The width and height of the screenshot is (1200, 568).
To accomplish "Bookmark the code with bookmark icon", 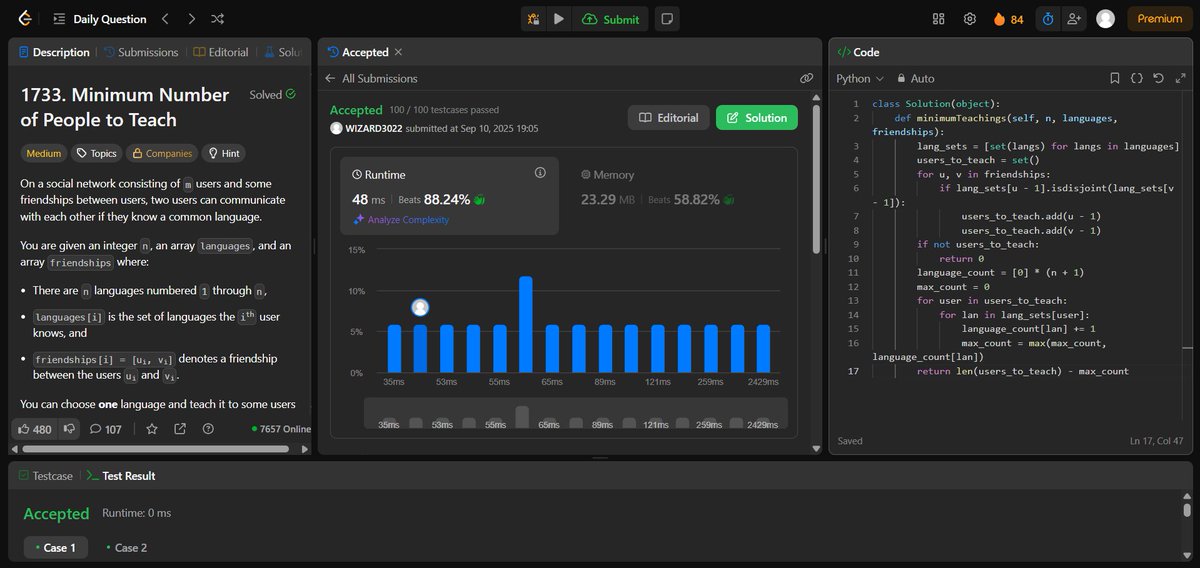I will pos(1115,78).
